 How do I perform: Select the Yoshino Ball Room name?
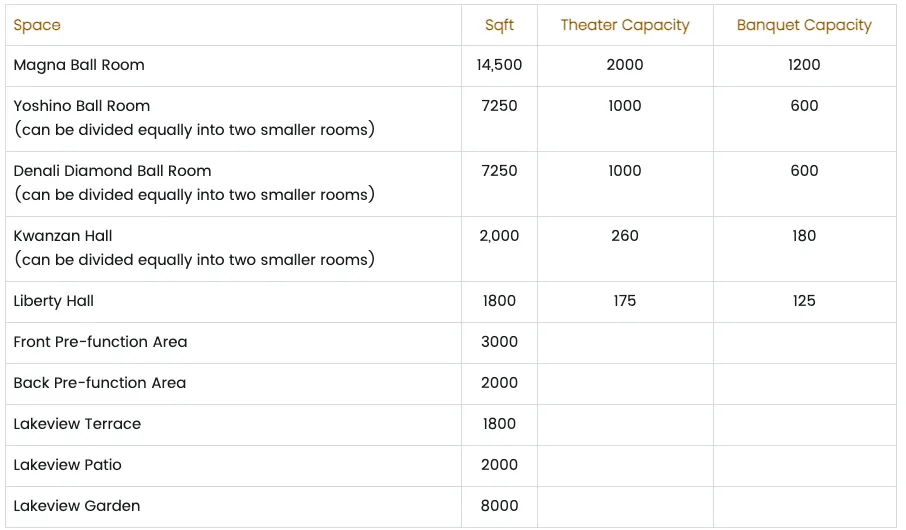coord(81,106)
